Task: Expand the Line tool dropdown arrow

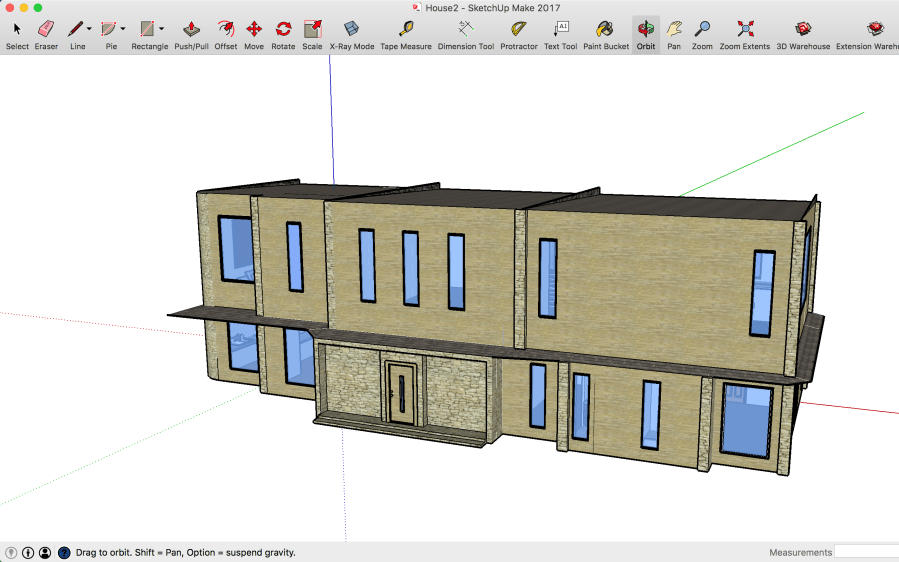Action: coord(89,29)
